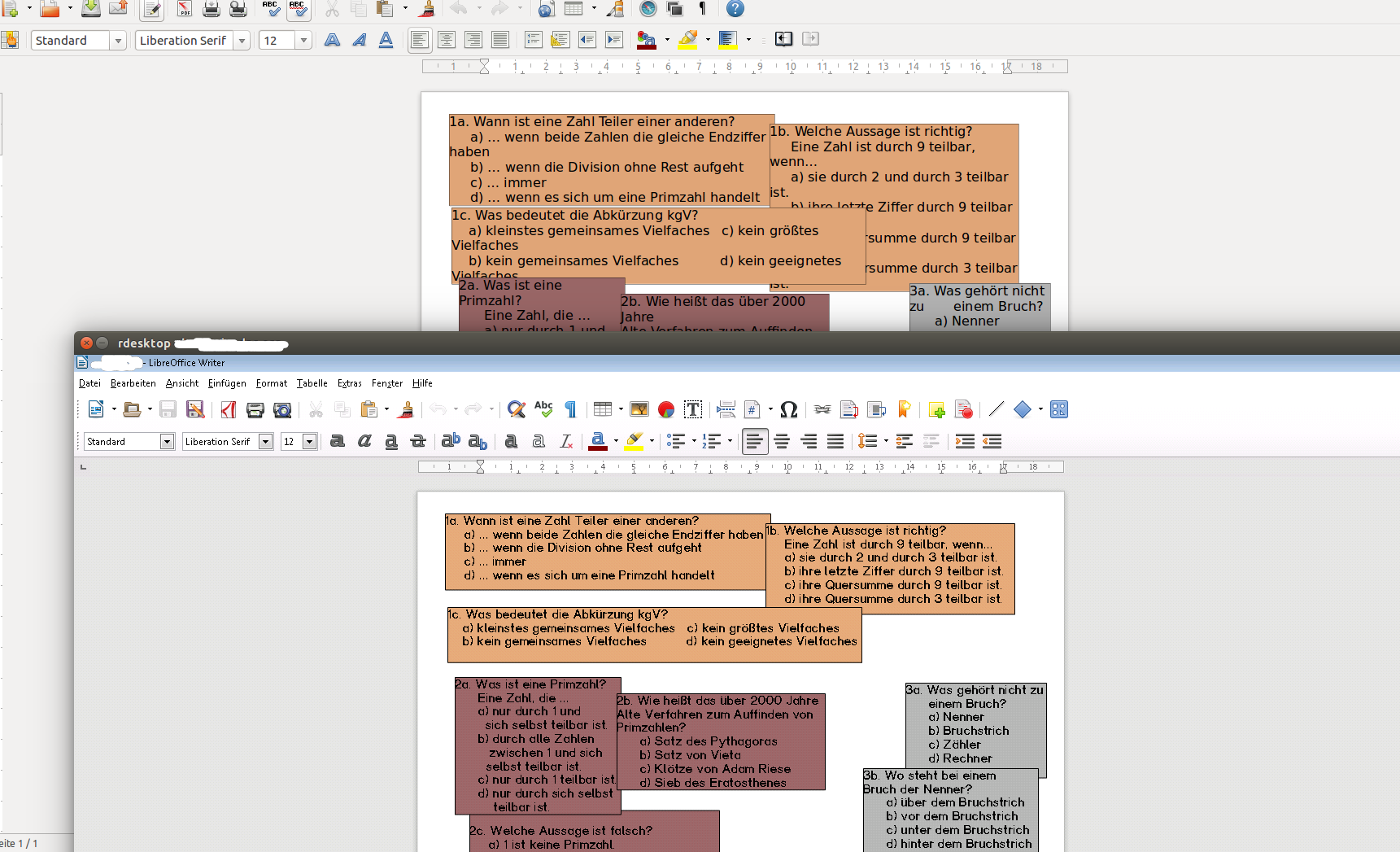Image resolution: width=1400 pixels, height=852 pixels.
Task: Open Liberation Serif font dropdown in rdesktop Writer
Action: (265, 441)
